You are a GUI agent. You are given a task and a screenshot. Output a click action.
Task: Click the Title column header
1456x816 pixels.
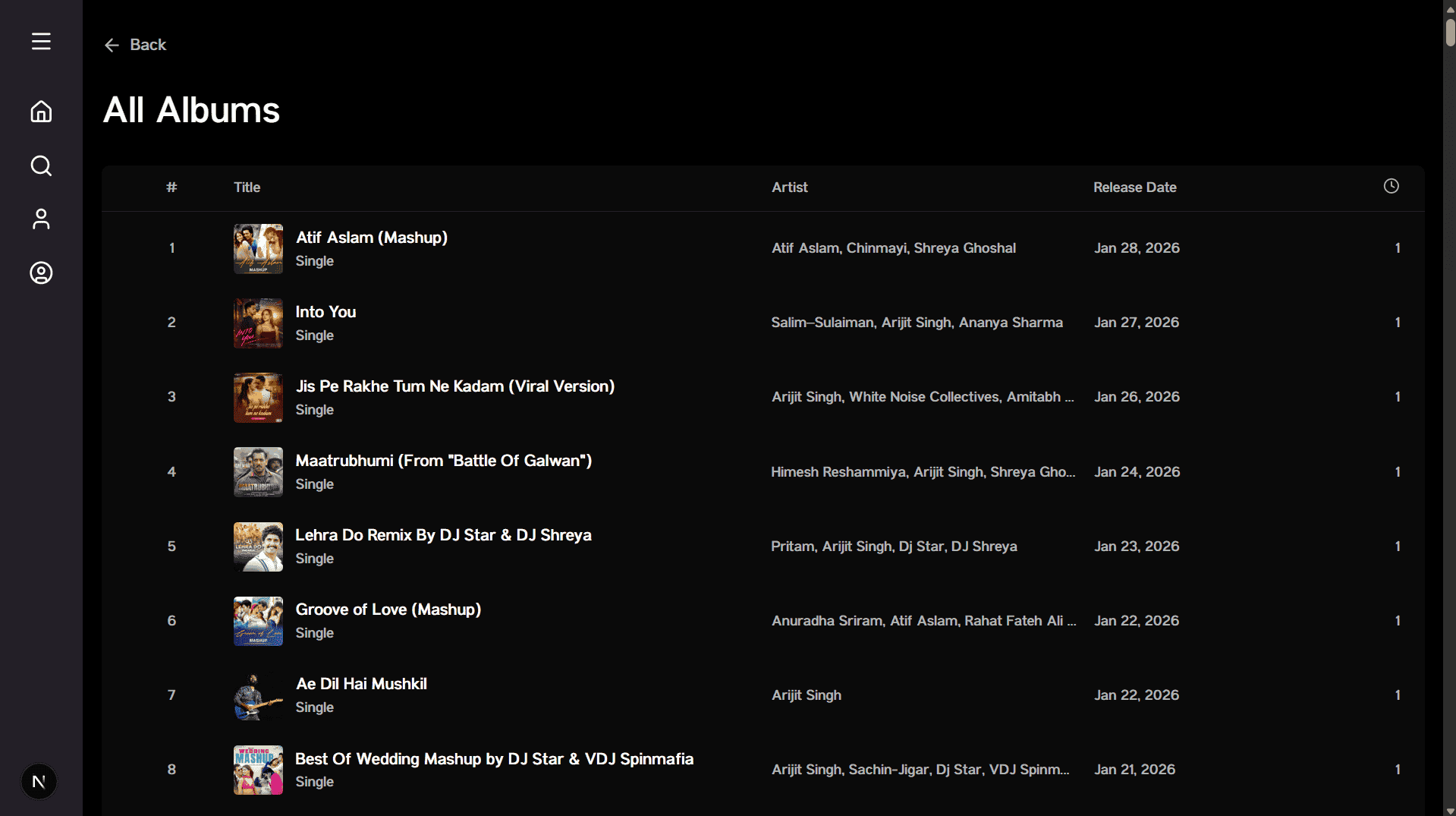[x=247, y=187]
